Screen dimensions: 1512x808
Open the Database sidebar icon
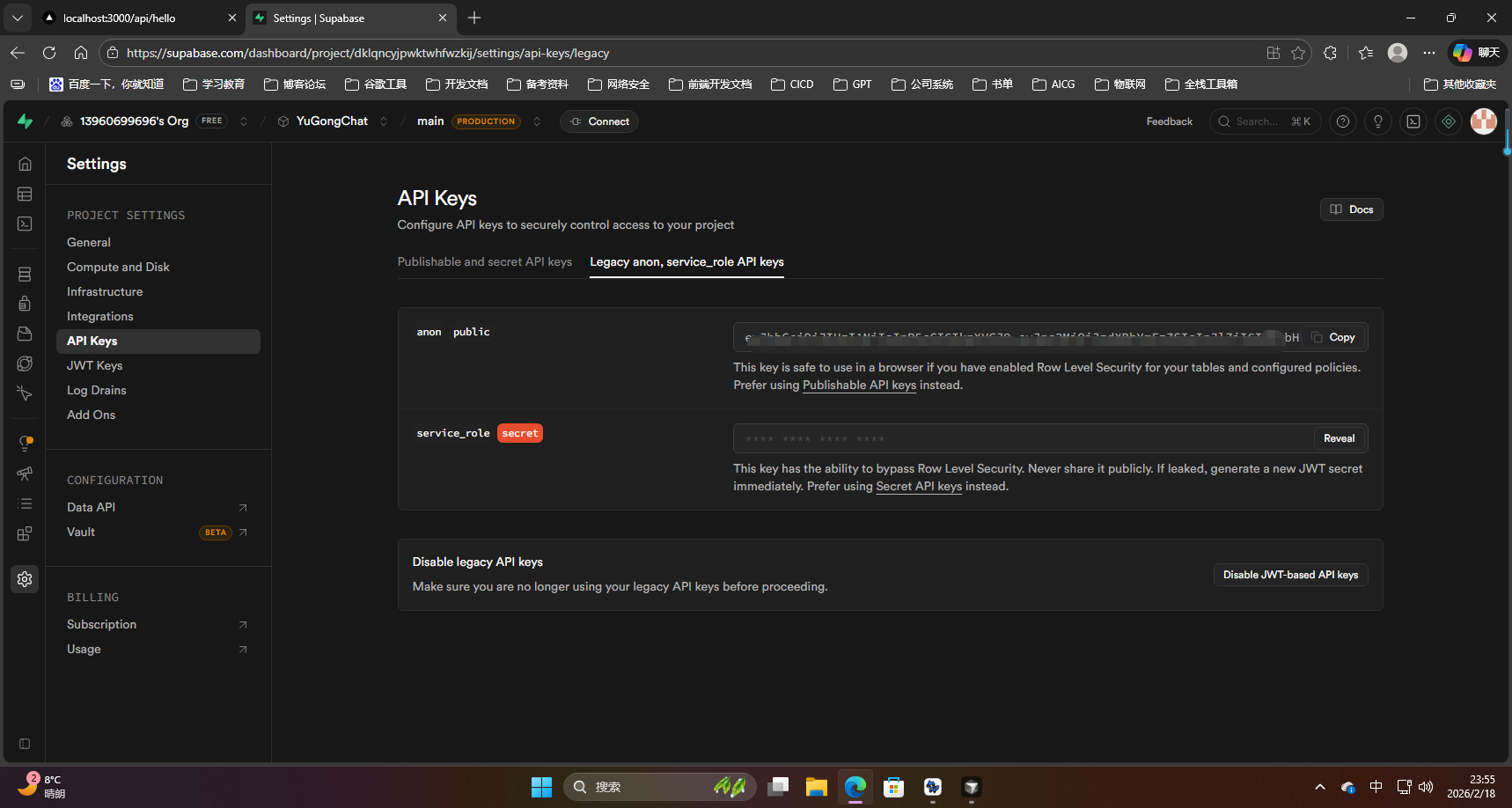tap(25, 275)
